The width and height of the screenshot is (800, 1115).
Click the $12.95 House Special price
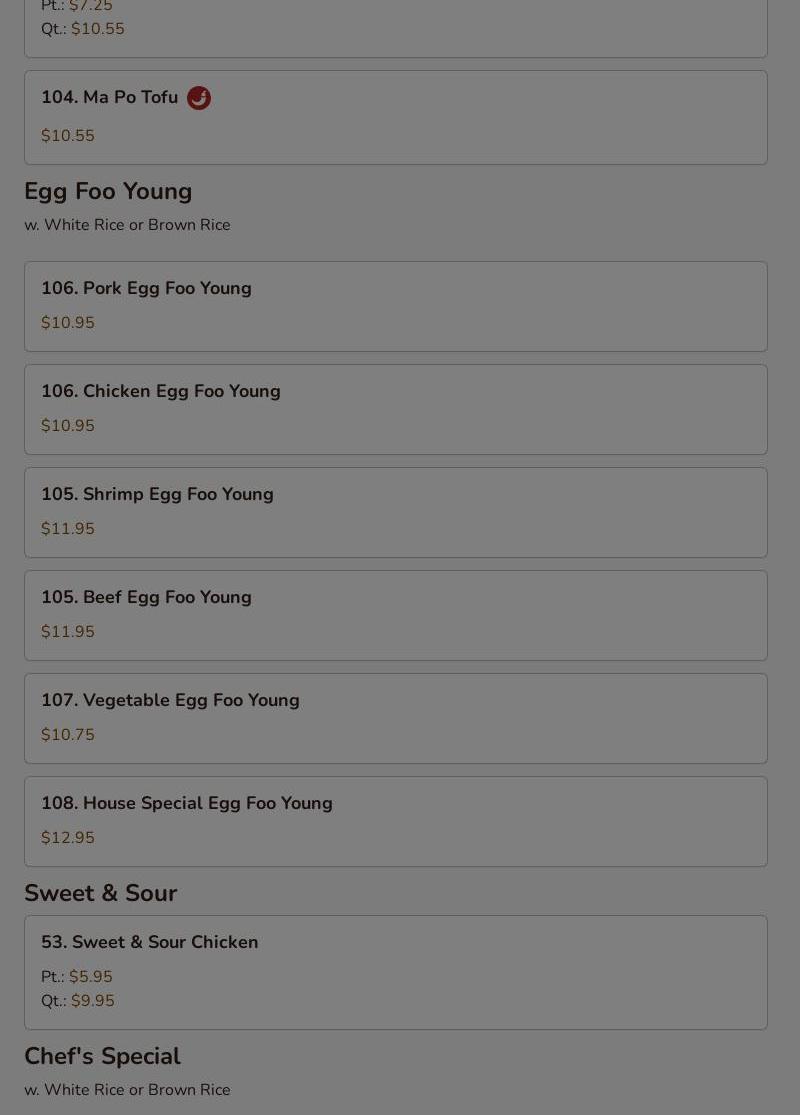(x=68, y=838)
